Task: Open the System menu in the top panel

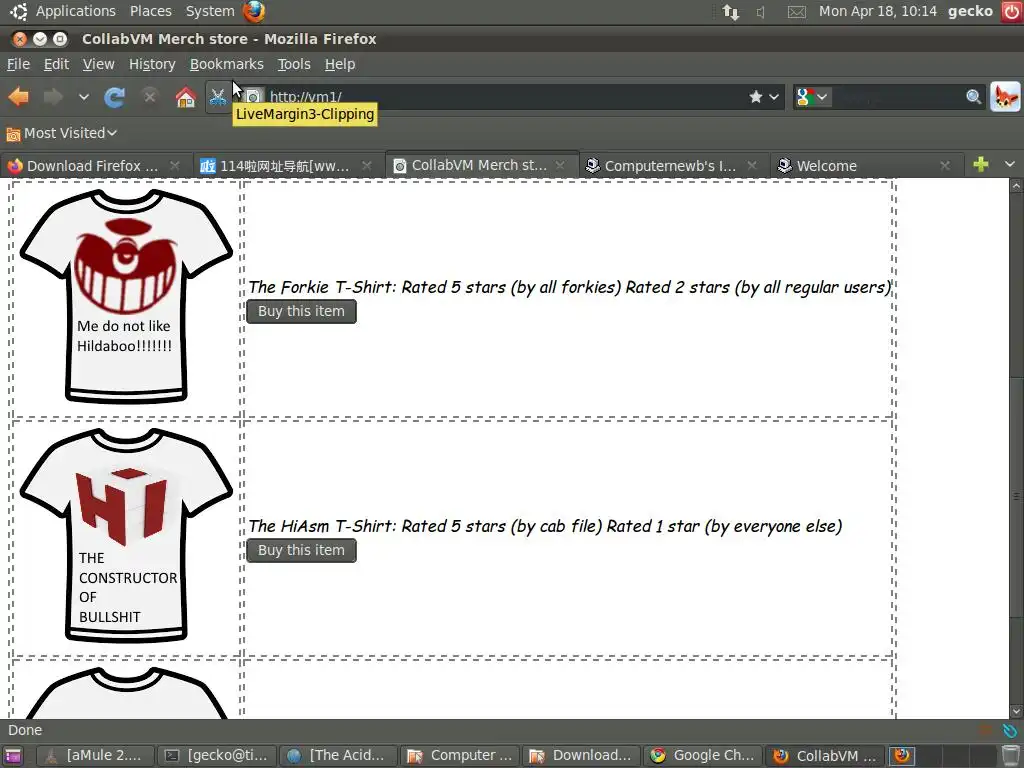Action: pyautogui.click(x=210, y=11)
